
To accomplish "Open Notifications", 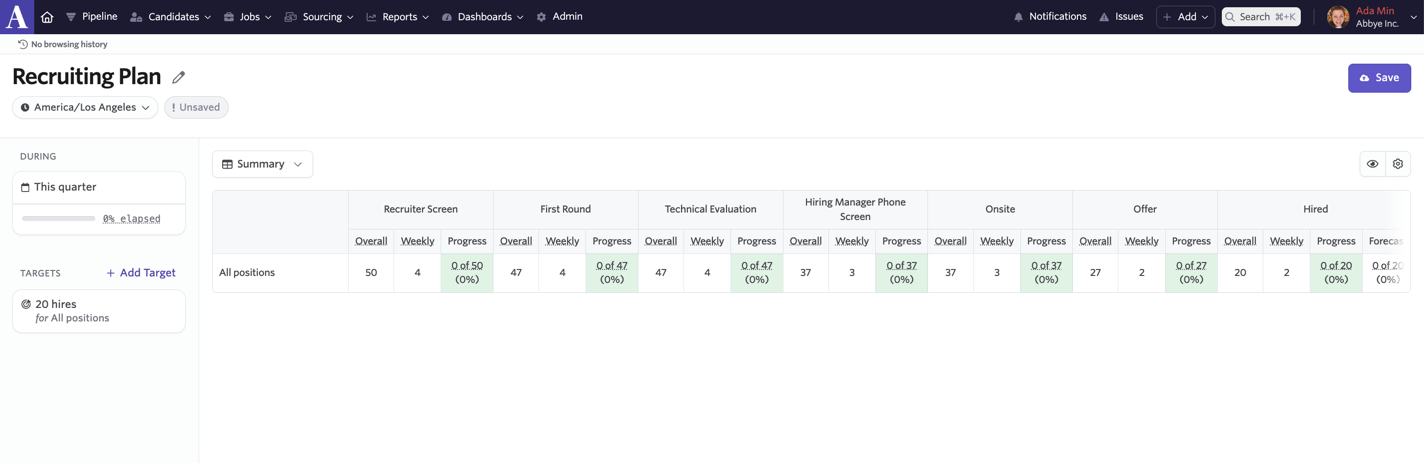I will (1050, 17).
